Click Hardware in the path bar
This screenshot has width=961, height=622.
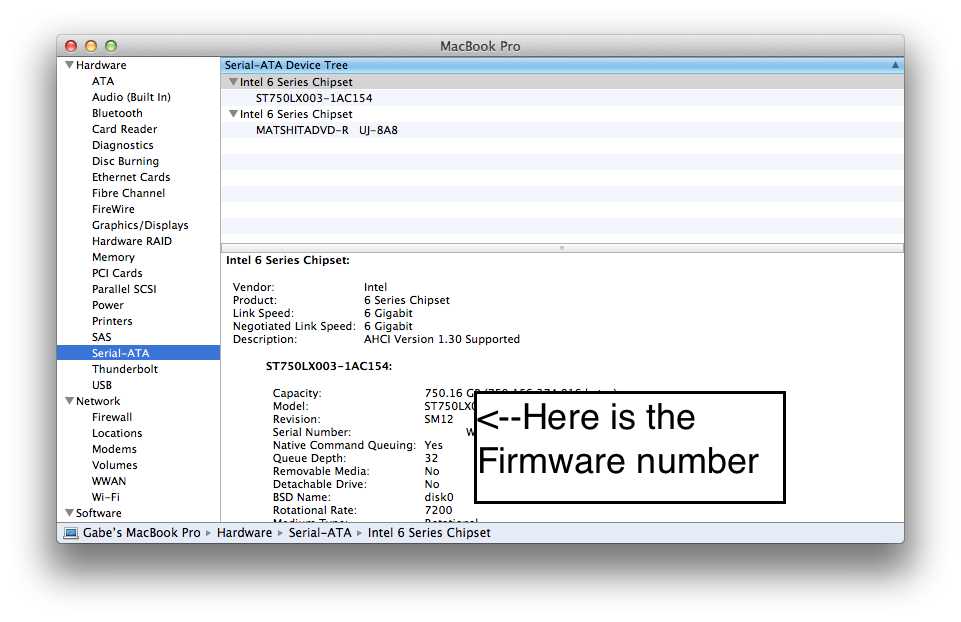[x=244, y=533]
